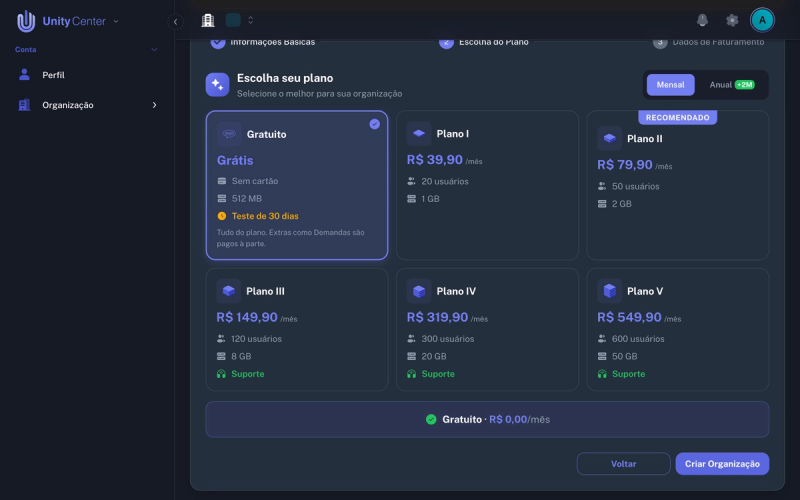Open notifications bell icon
Viewport: 800px width, 500px height.
[x=703, y=20]
